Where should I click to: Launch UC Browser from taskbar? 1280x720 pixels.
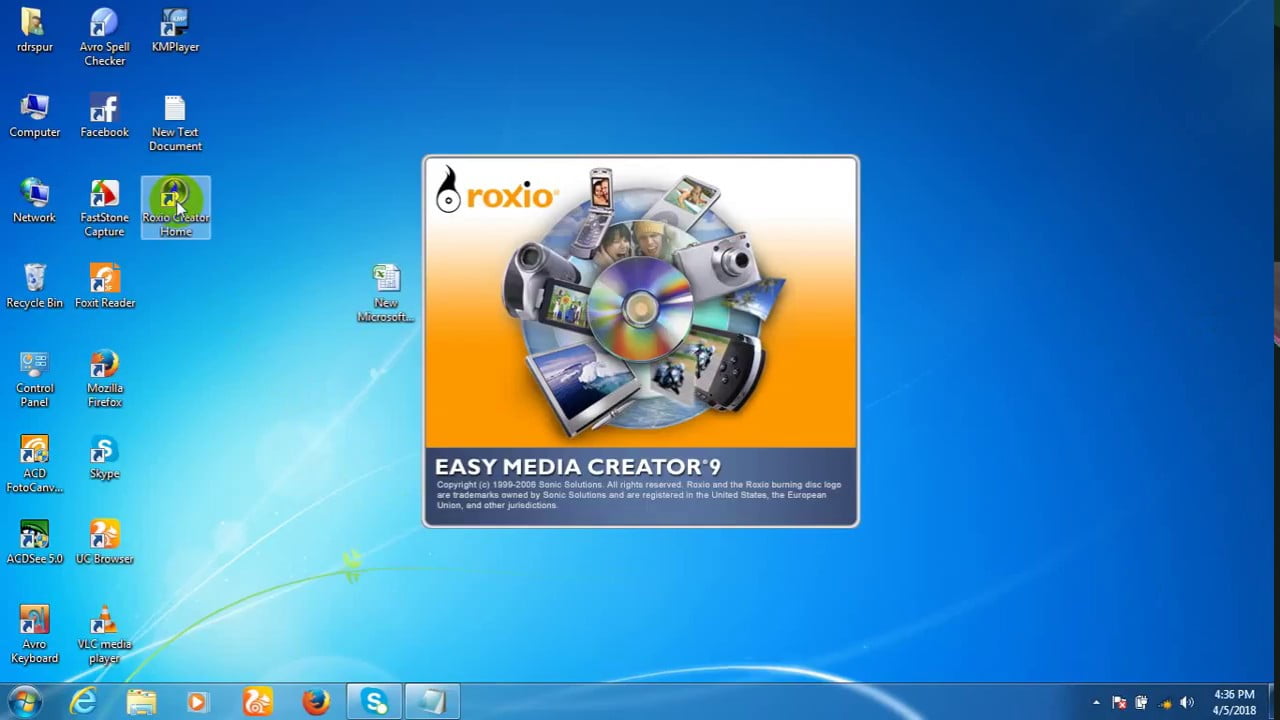[257, 702]
